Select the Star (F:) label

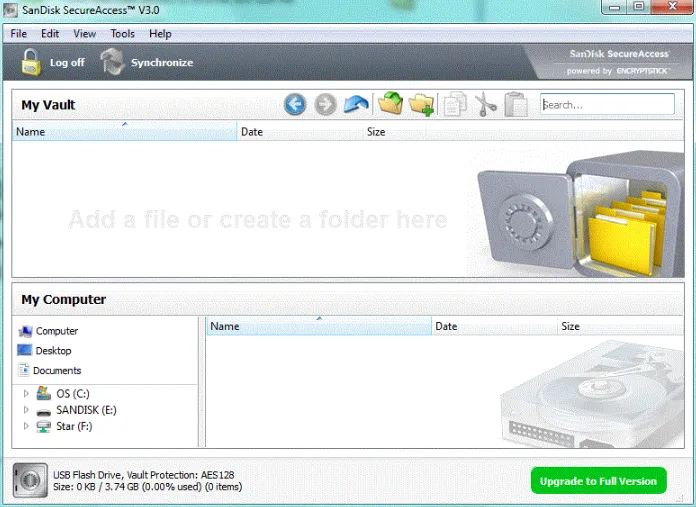[x=74, y=426]
